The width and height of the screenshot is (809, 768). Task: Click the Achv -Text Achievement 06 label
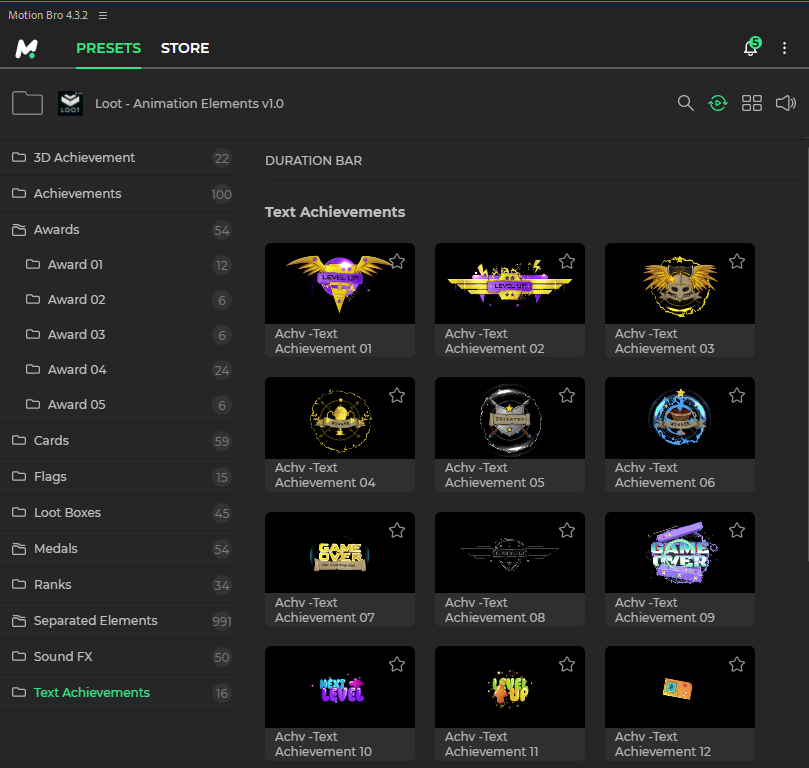[x=665, y=475]
